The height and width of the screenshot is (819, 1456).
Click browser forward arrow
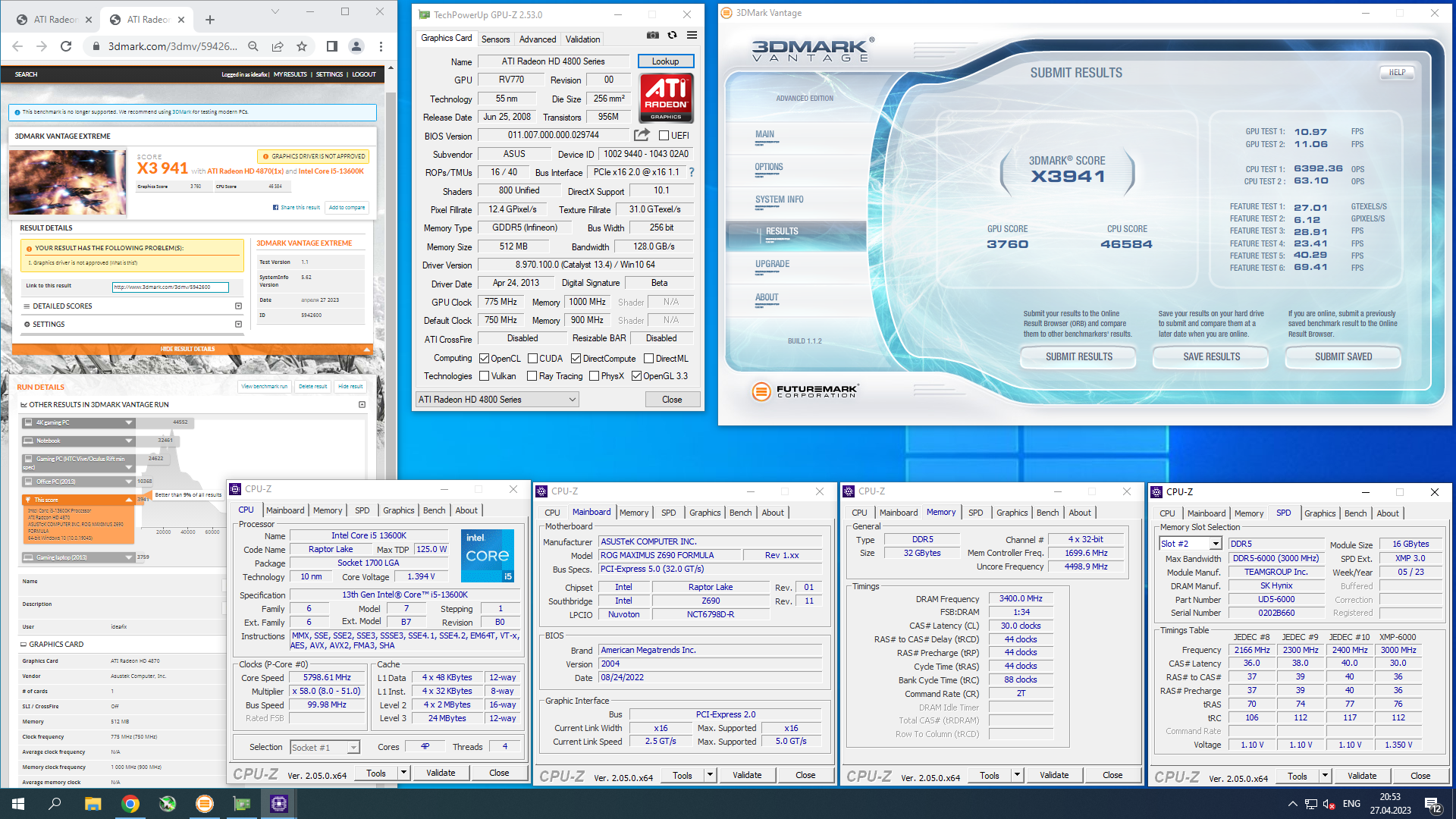point(42,46)
